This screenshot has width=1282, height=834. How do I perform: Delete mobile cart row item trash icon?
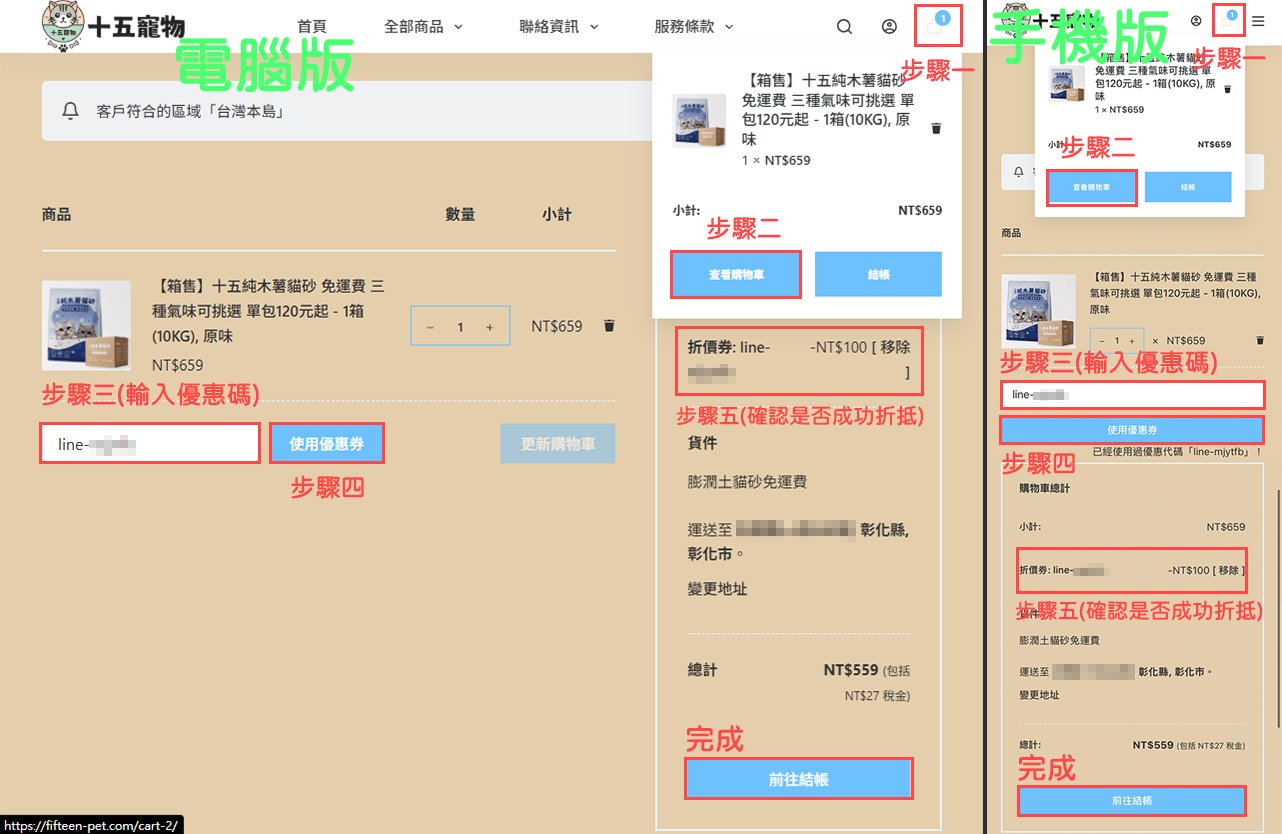click(1259, 340)
